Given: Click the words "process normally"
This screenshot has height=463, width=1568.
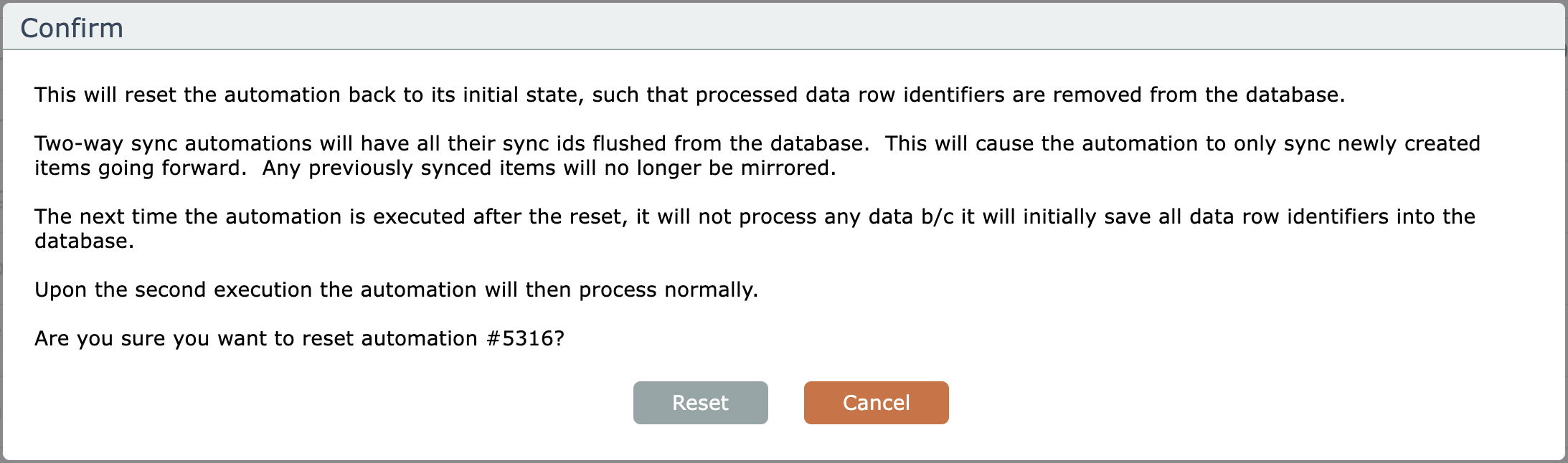Looking at the screenshot, I should point(667,290).
